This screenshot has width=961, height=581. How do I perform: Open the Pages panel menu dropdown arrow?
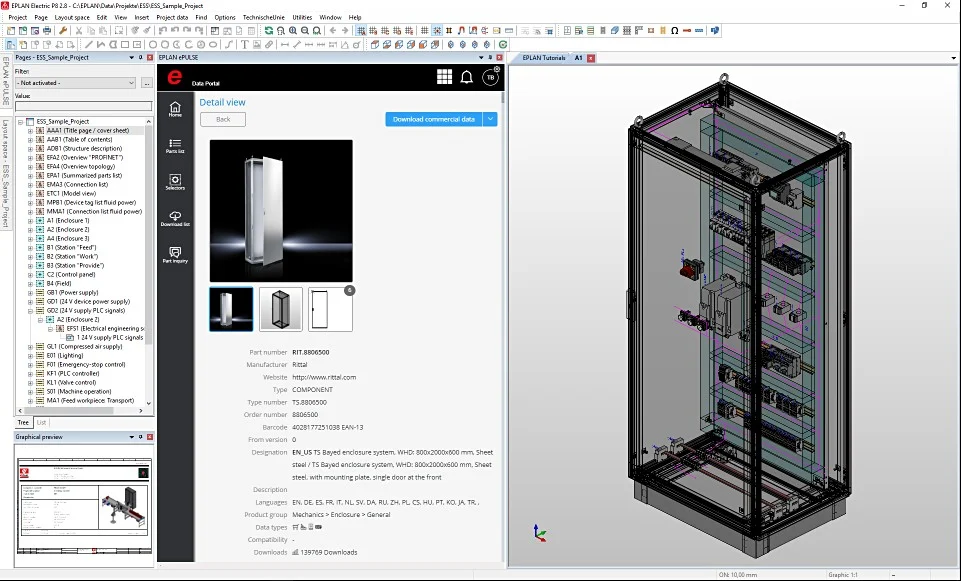click(131, 58)
